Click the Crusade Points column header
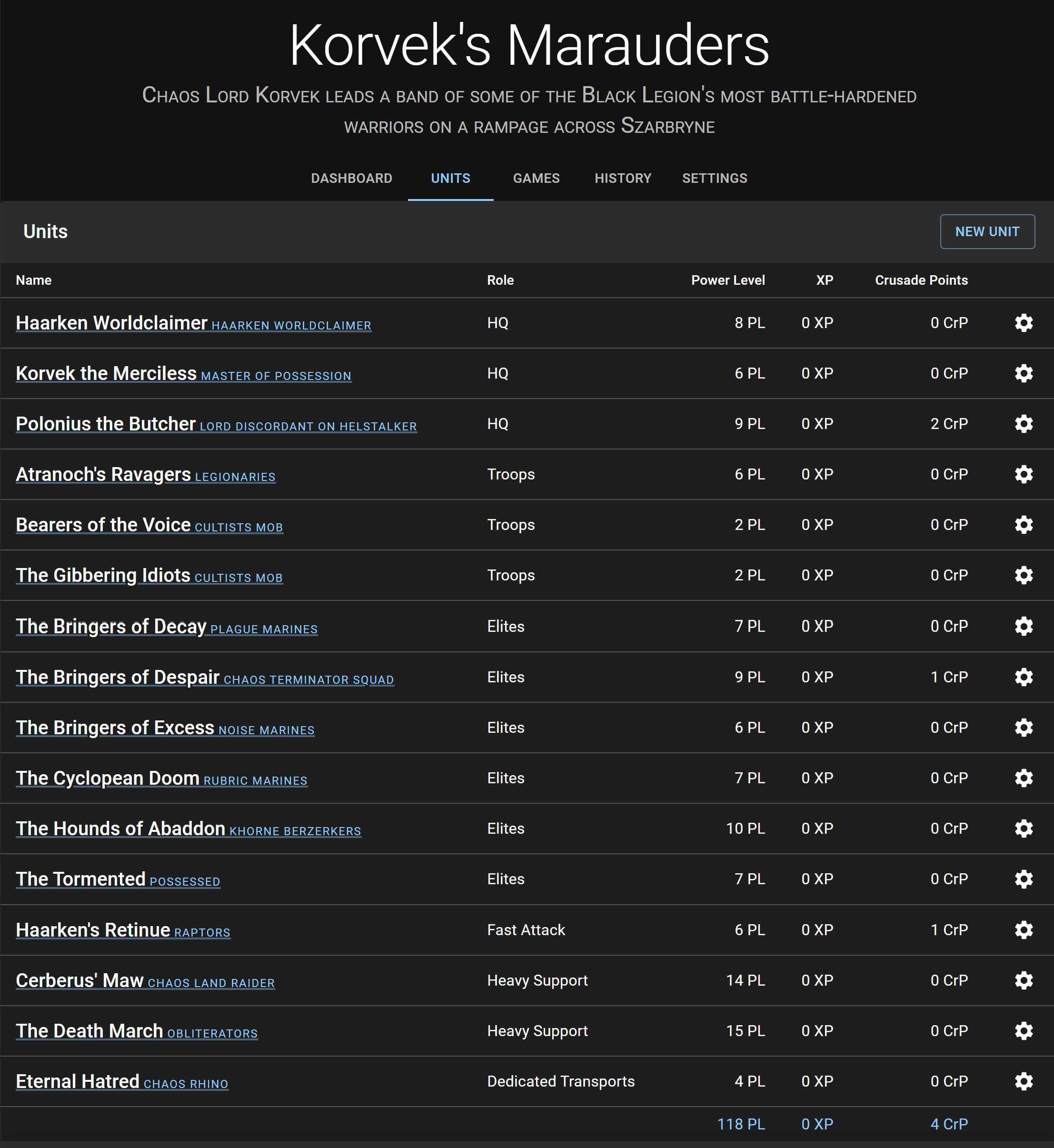1054x1148 pixels. tap(921, 280)
